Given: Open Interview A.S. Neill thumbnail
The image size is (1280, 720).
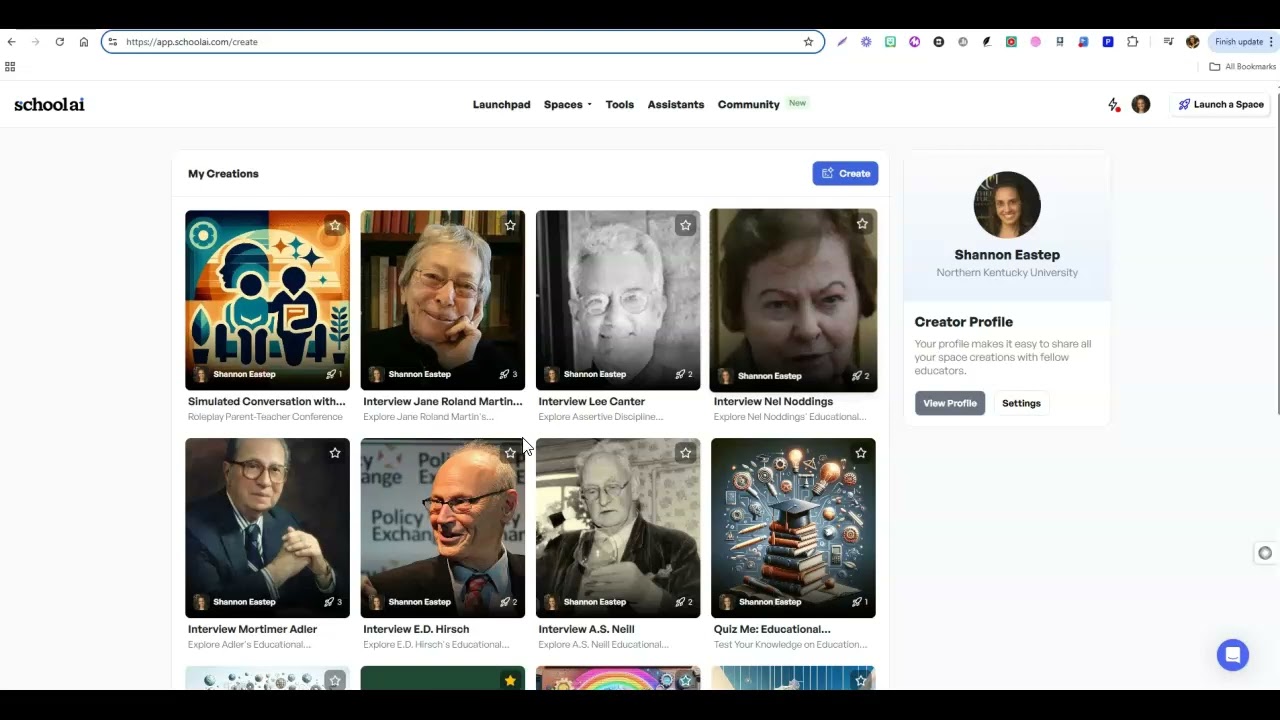Looking at the screenshot, I should click(618, 528).
